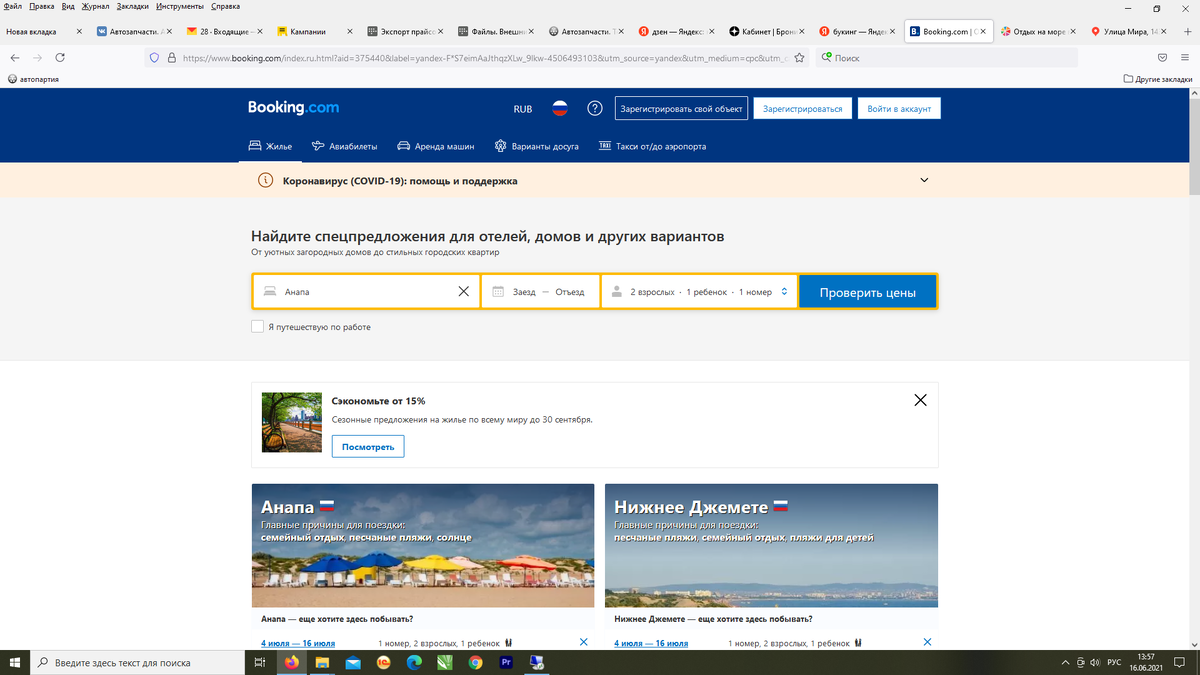This screenshot has height=675, width=1200.
Task: Open Такси от/до аэропорта tab
Action: coord(652,147)
